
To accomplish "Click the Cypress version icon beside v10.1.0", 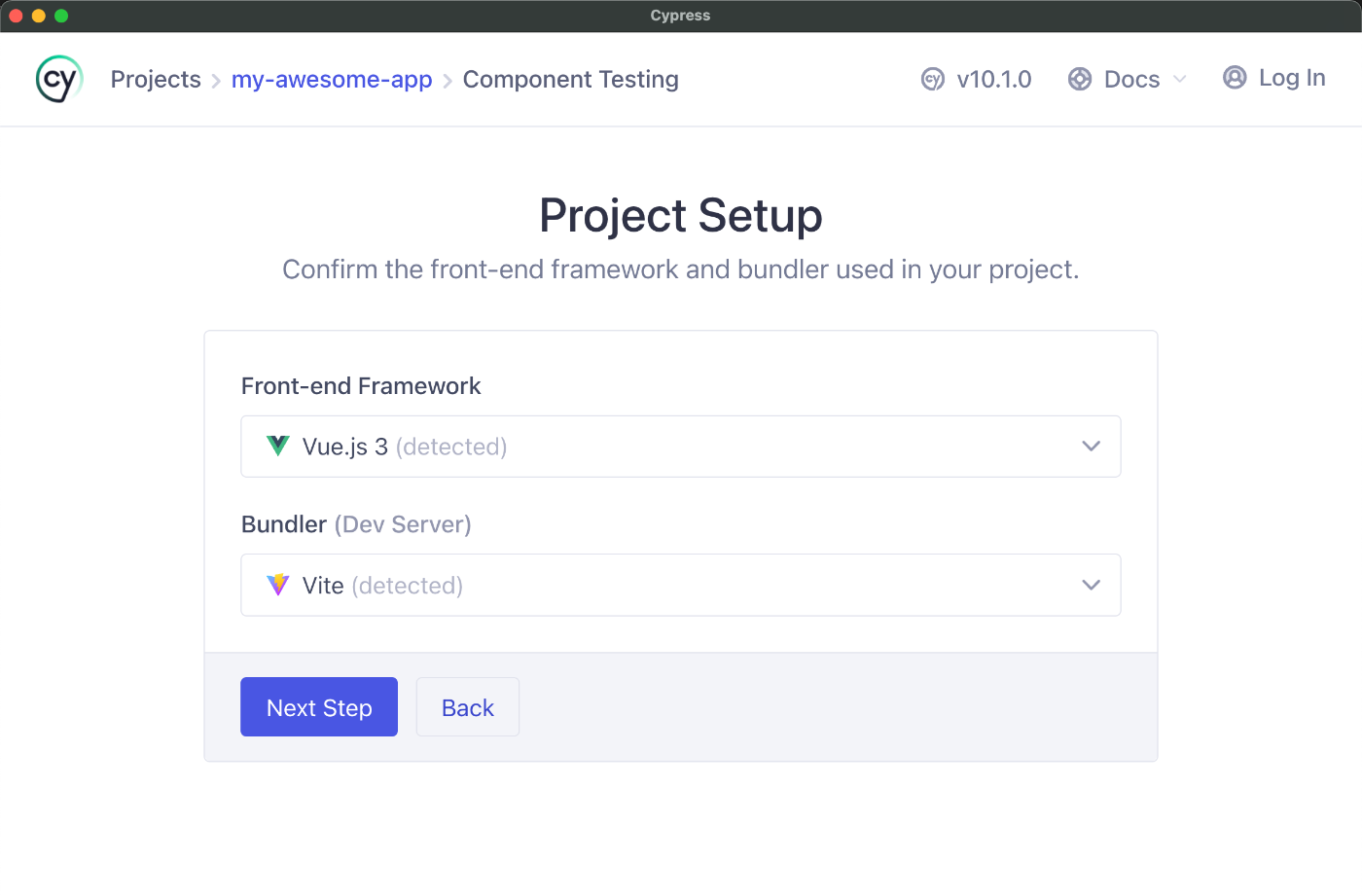I will coord(932,80).
